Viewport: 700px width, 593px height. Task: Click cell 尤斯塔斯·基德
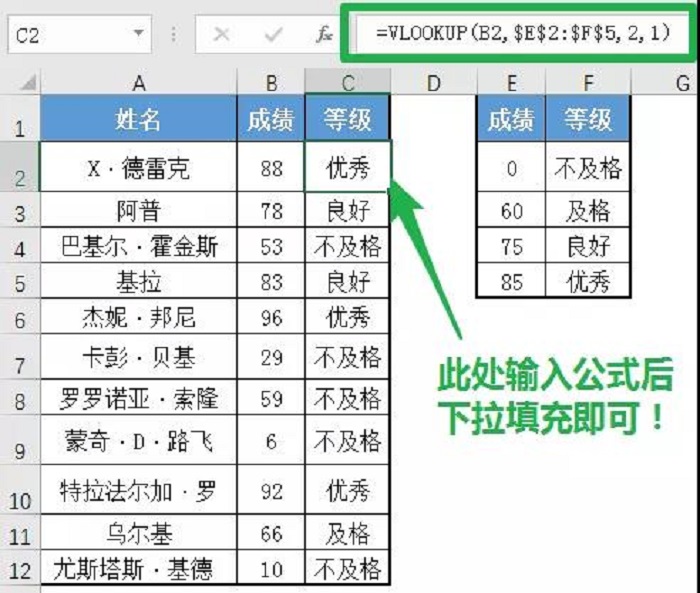(x=138, y=567)
